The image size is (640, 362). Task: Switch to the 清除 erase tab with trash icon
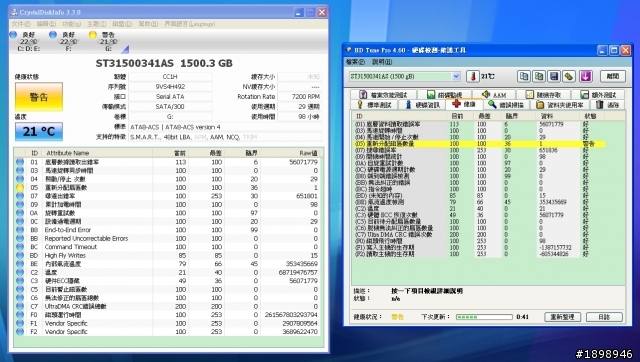pyautogui.click(x=608, y=105)
